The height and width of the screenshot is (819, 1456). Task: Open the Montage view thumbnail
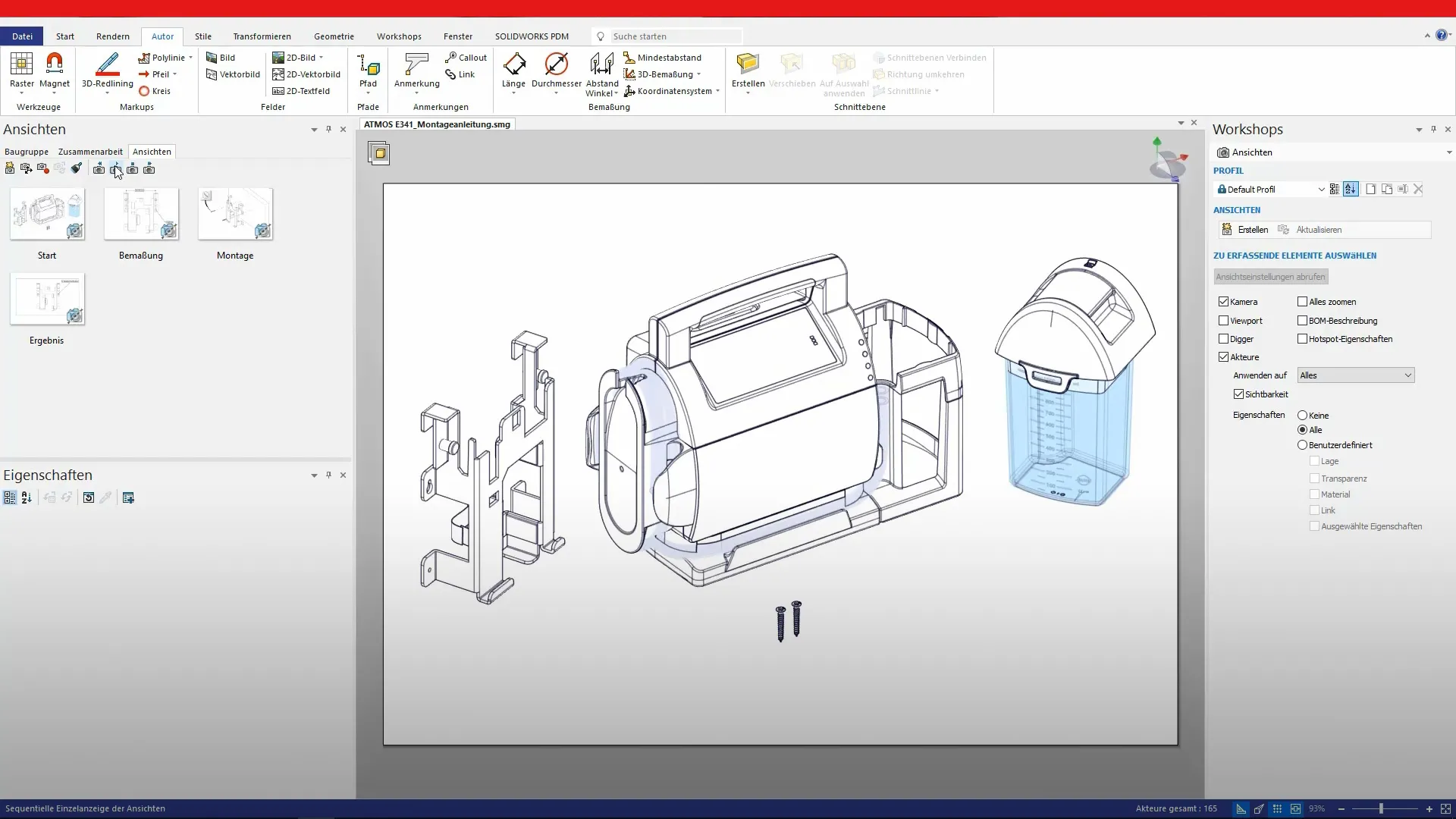(x=235, y=215)
